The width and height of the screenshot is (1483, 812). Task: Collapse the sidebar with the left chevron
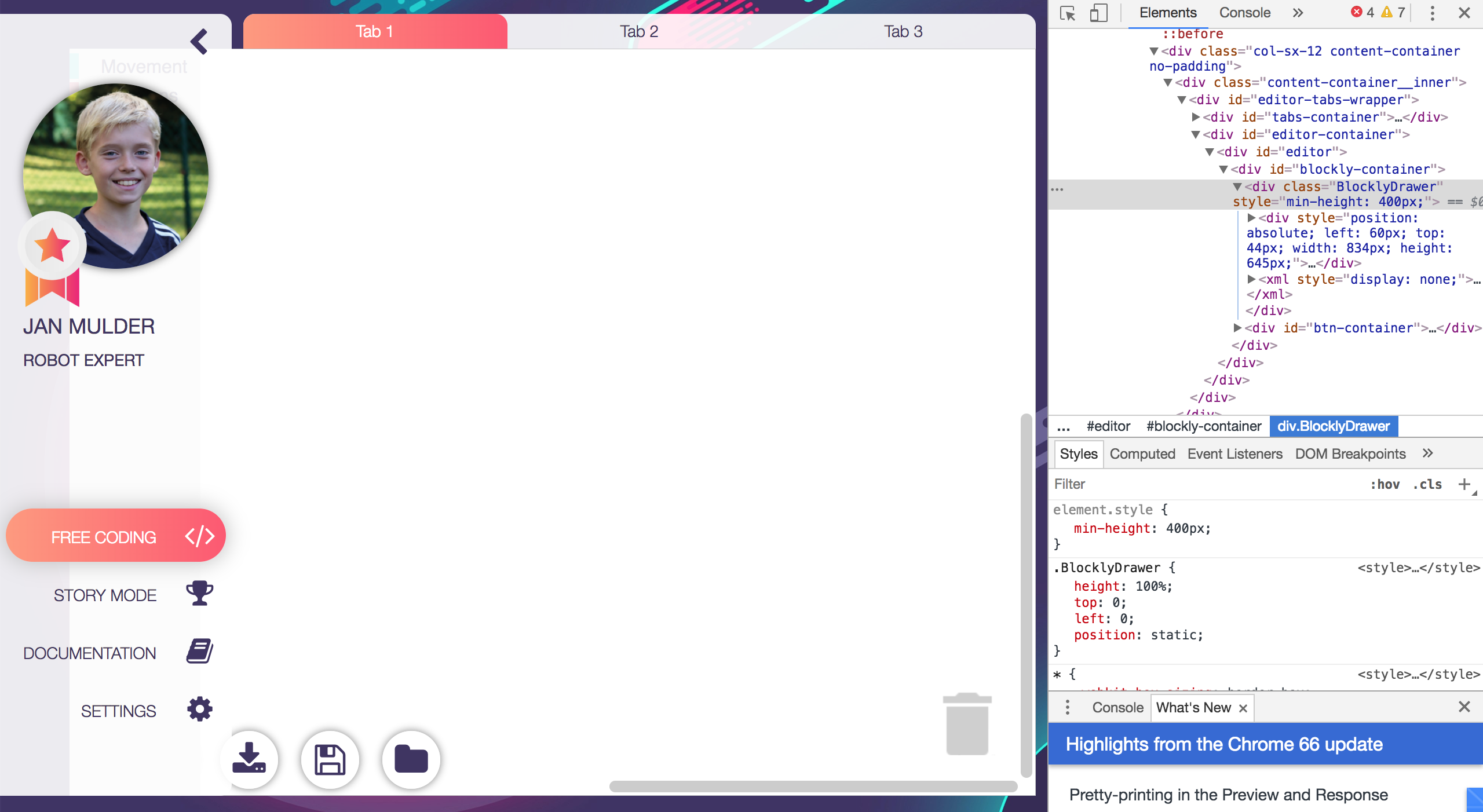pos(199,41)
